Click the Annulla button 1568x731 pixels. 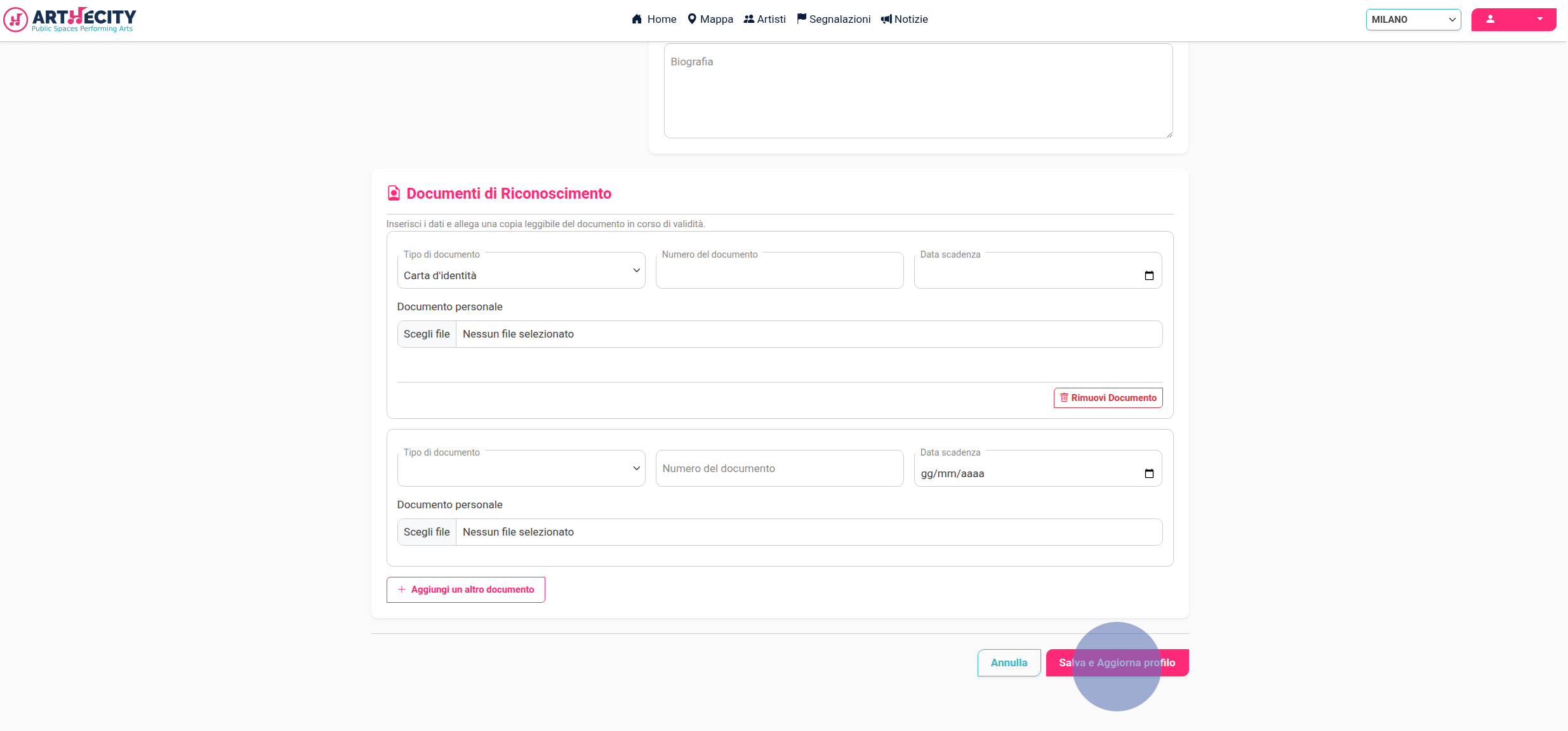1009,662
